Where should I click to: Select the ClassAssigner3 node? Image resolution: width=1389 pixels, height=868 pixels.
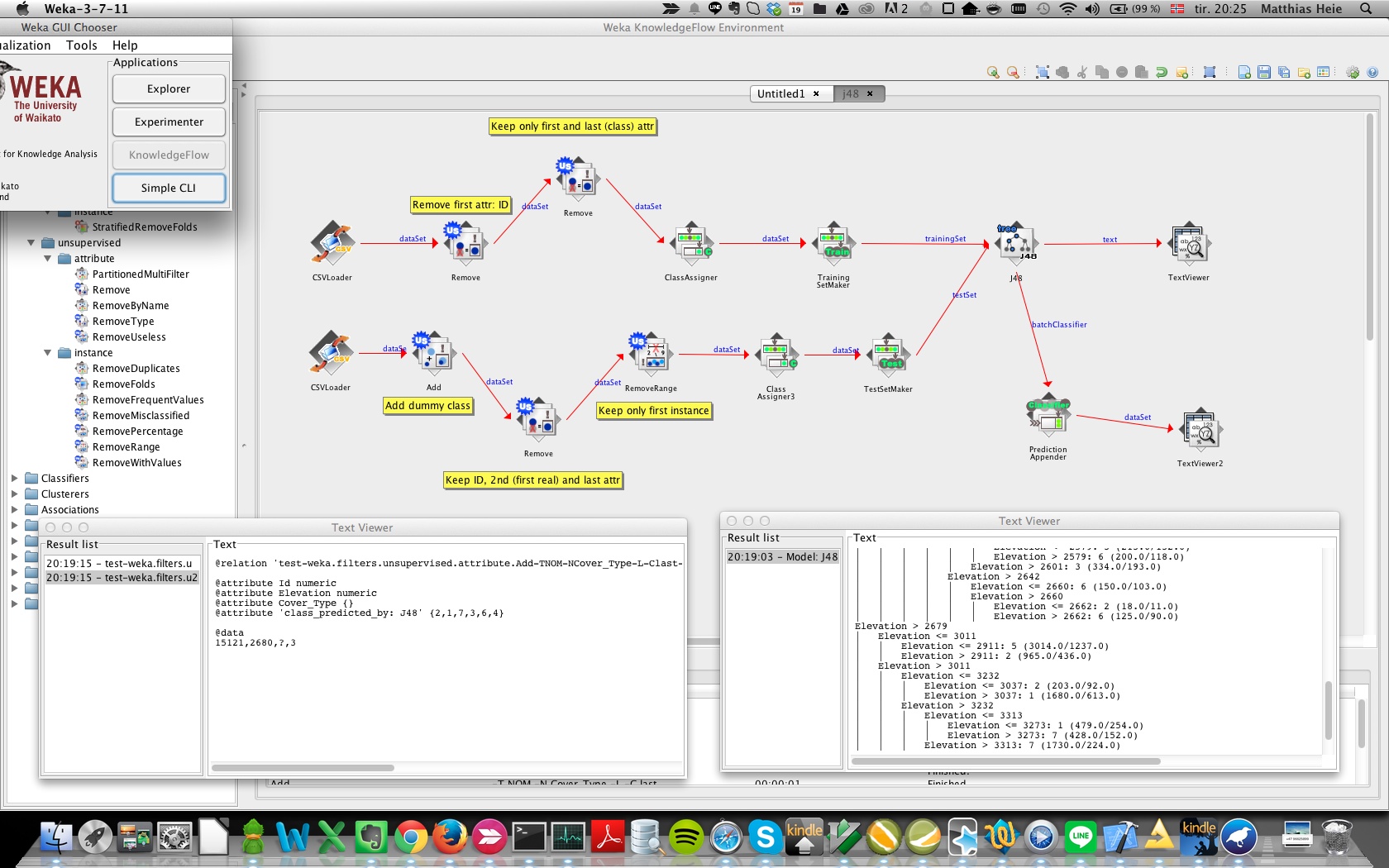pos(776,355)
